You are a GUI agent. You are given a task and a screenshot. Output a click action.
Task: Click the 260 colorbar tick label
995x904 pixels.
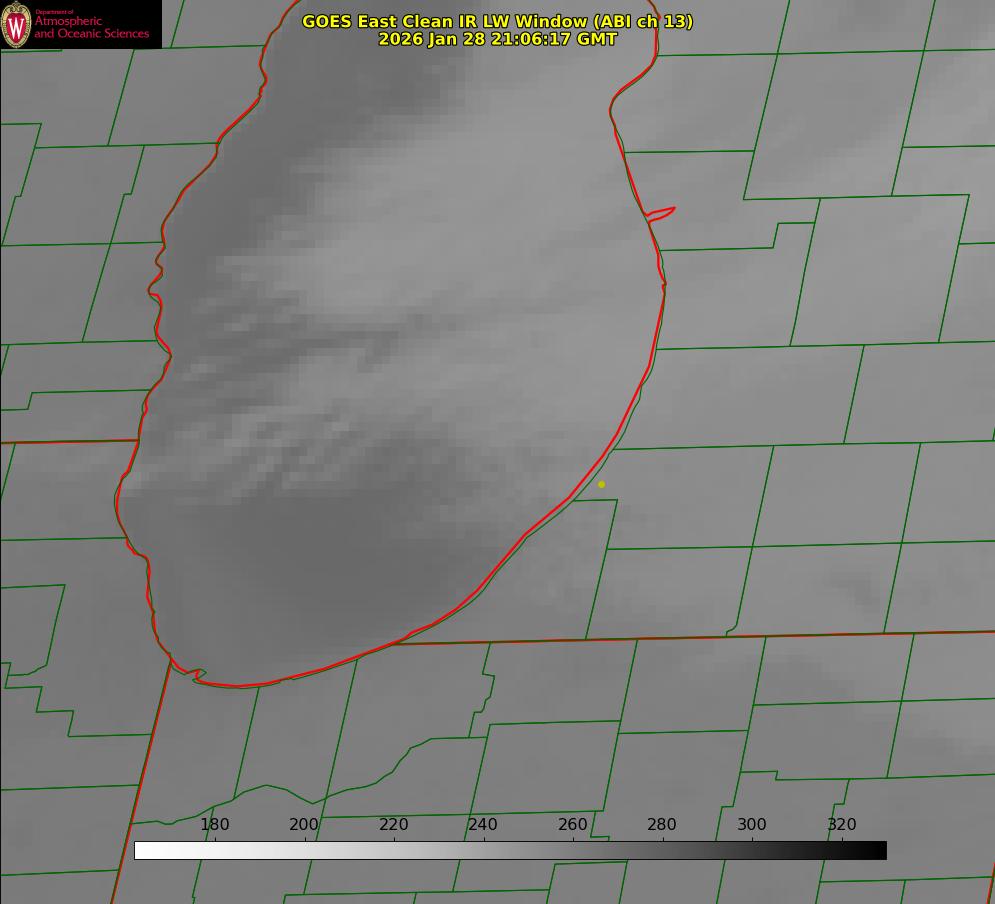click(x=573, y=825)
